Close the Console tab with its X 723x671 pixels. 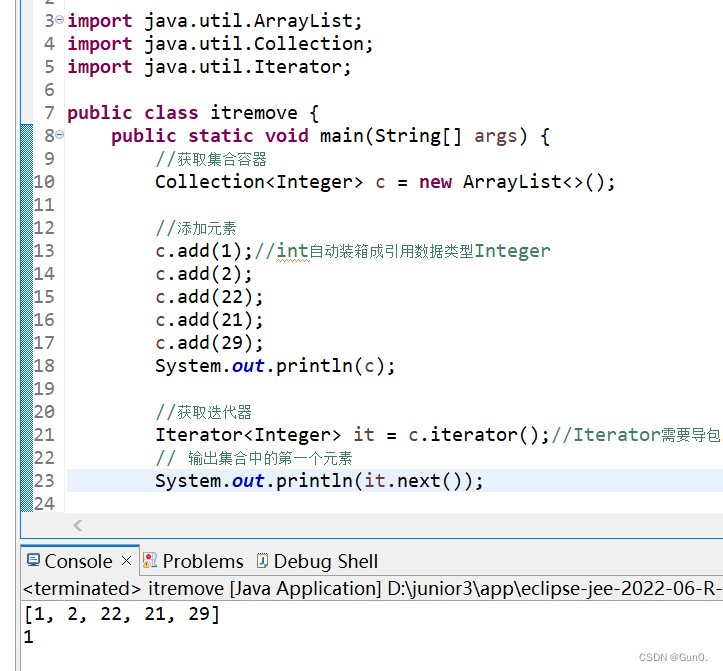126,561
